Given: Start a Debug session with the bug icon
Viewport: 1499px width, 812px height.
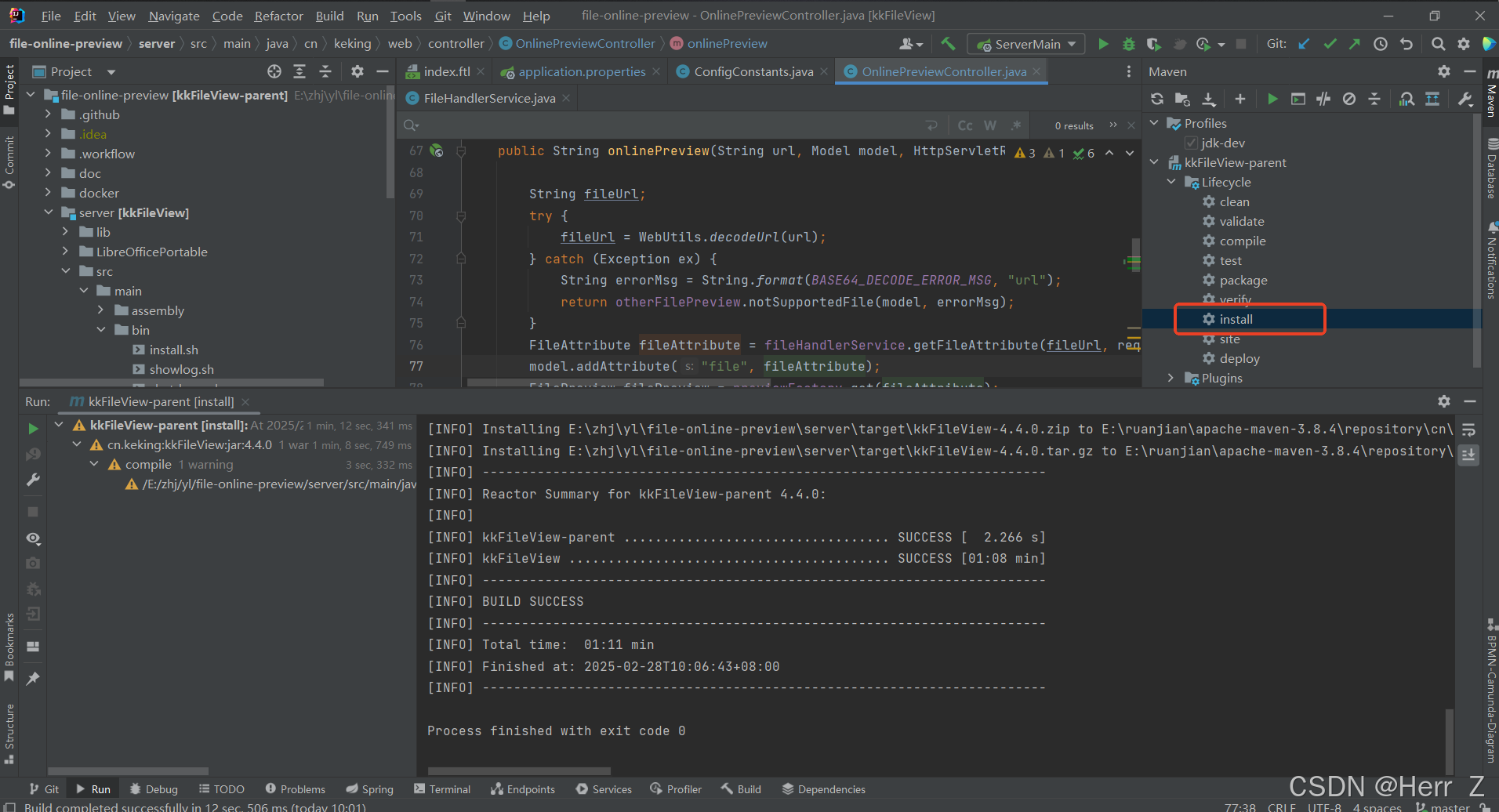Looking at the screenshot, I should [1129, 44].
